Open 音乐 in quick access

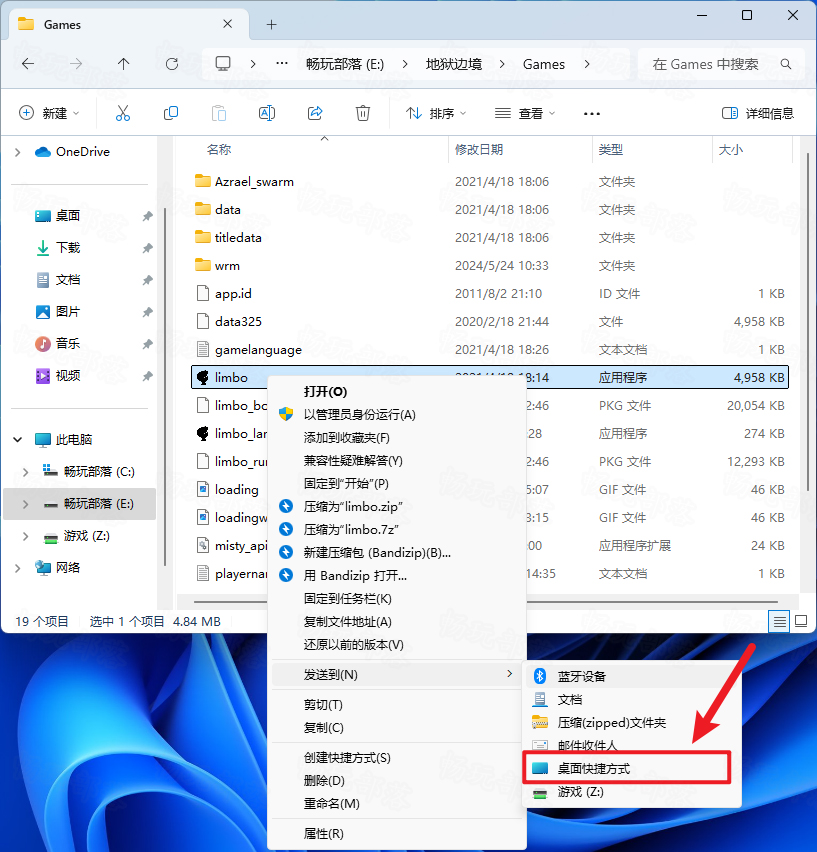click(67, 343)
